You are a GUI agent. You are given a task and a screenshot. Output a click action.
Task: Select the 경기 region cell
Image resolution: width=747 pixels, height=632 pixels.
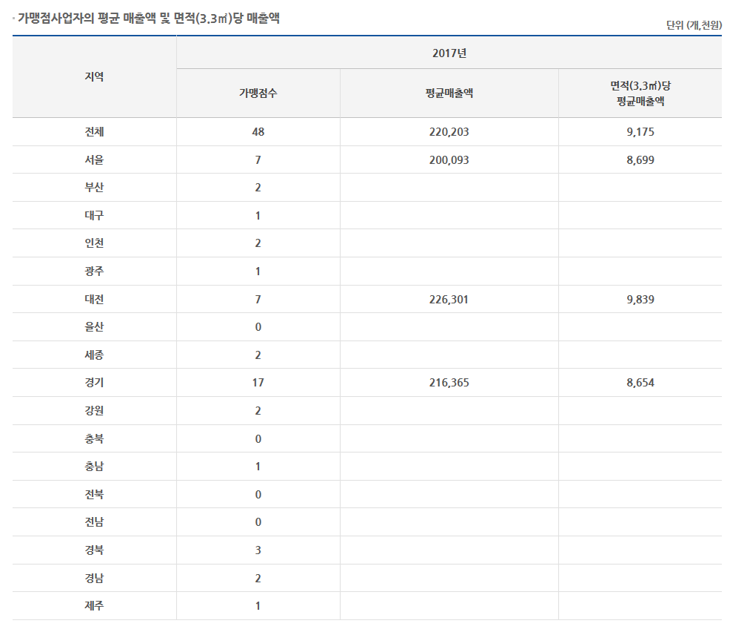(x=94, y=383)
